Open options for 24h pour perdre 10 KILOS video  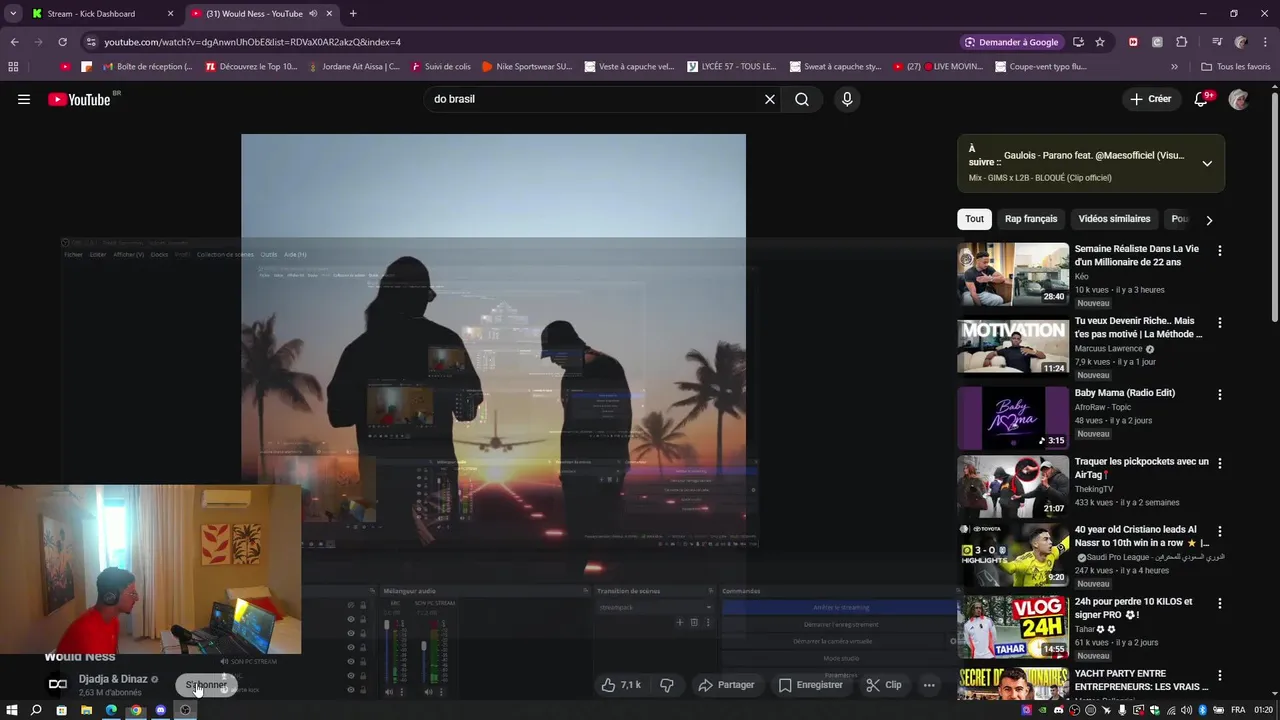click(1219, 604)
